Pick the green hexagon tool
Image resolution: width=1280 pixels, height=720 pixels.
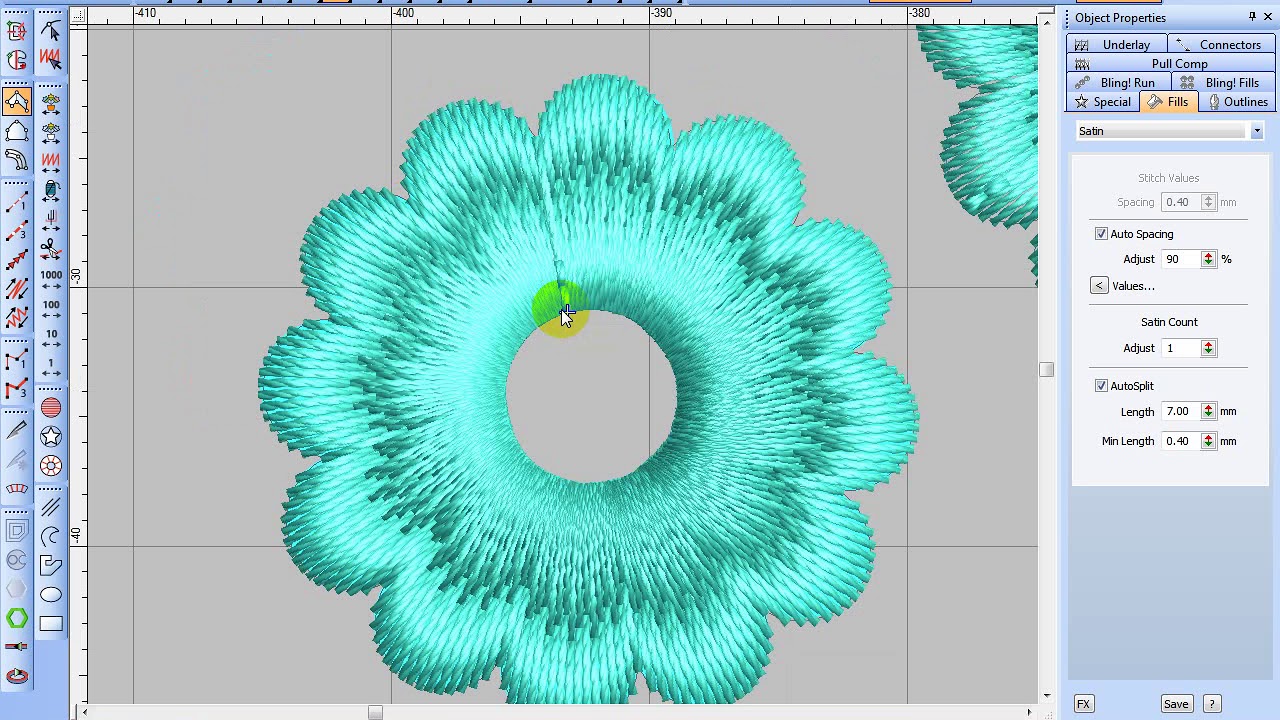(17, 619)
